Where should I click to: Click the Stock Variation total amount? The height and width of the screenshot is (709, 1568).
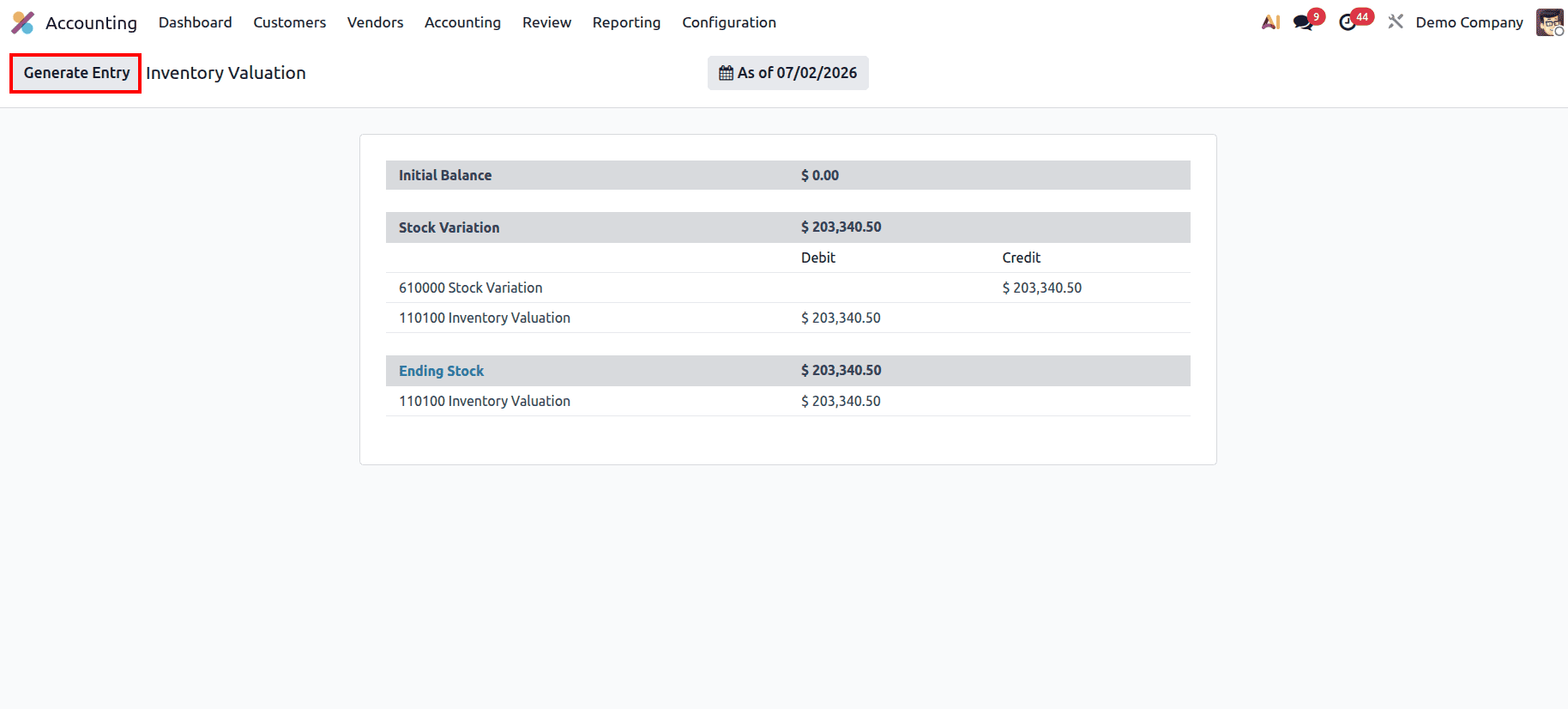[841, 227]
